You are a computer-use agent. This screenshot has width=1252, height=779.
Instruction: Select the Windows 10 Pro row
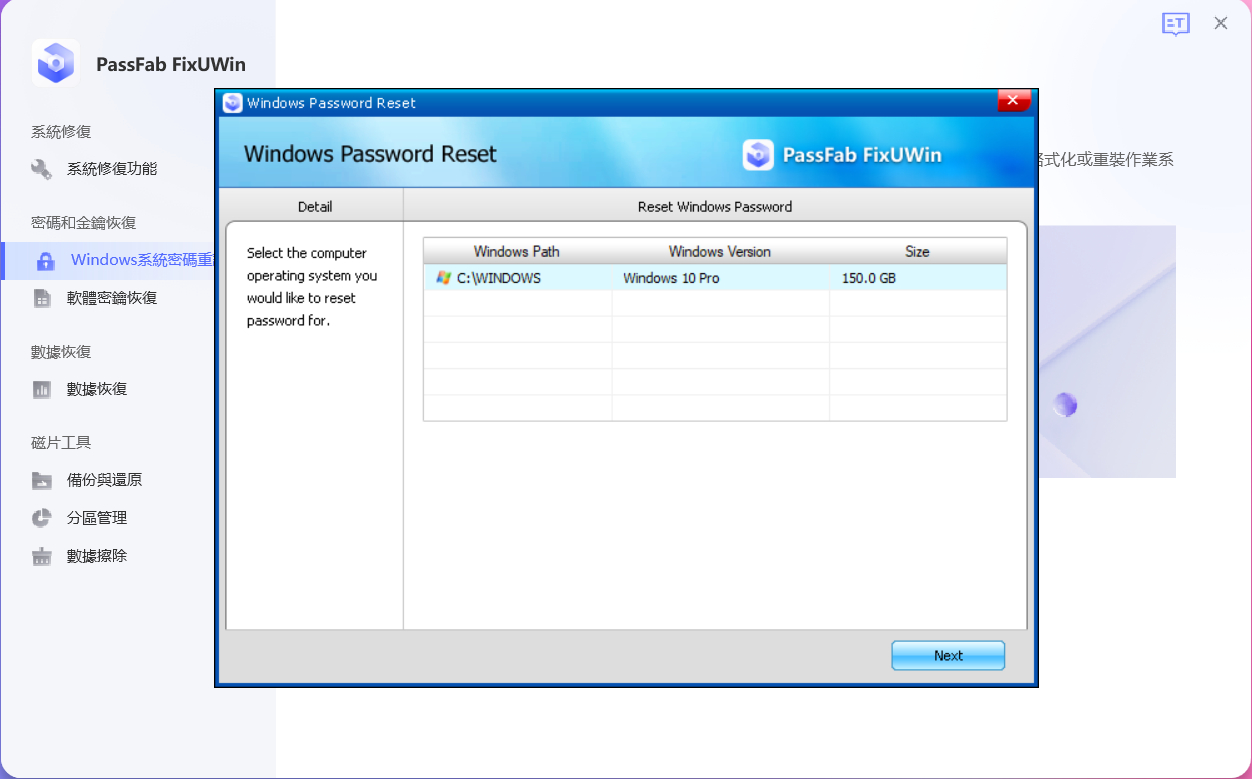(x=671, y=278)
